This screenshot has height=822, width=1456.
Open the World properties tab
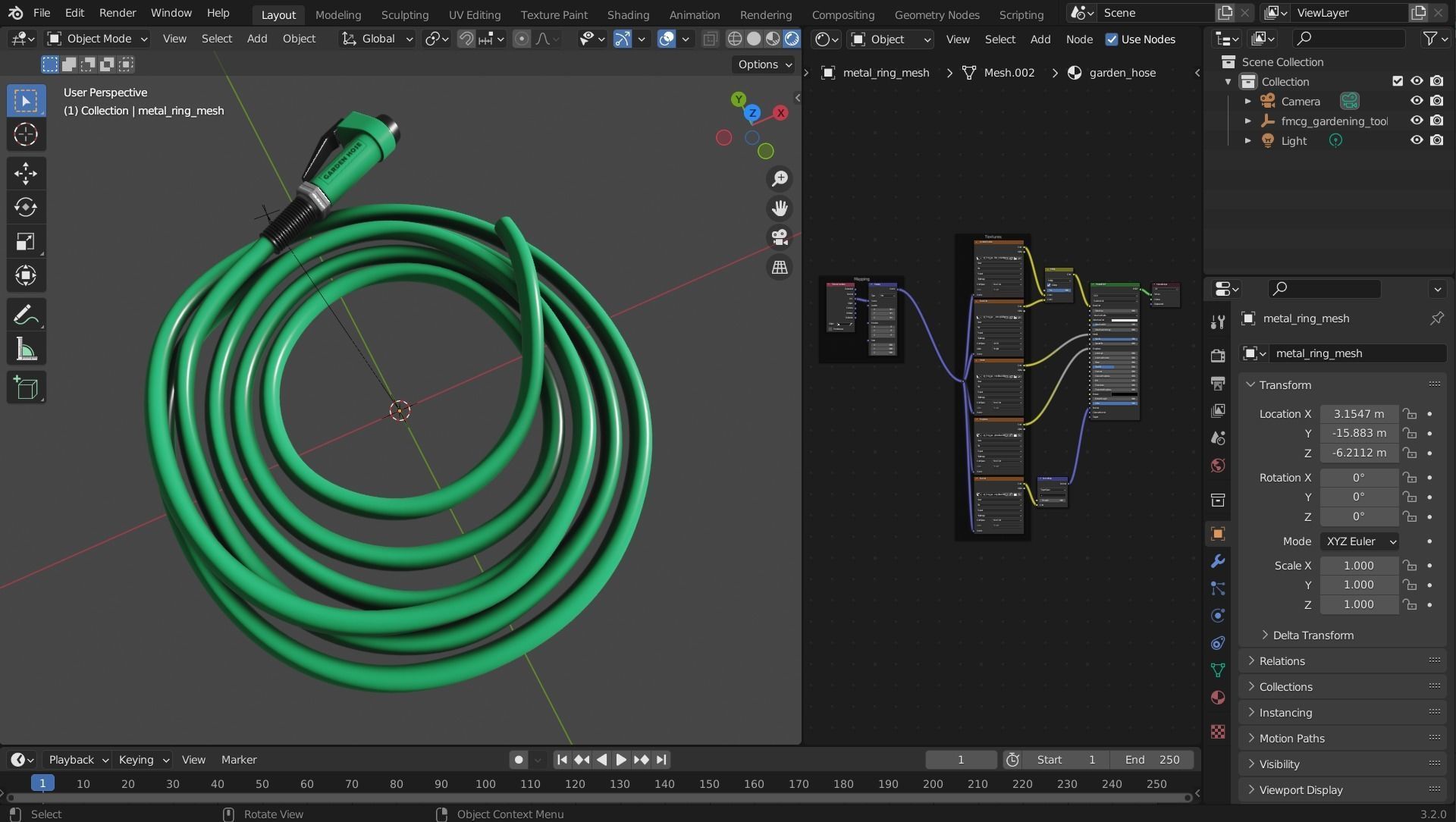click(x=1218, y=465)
